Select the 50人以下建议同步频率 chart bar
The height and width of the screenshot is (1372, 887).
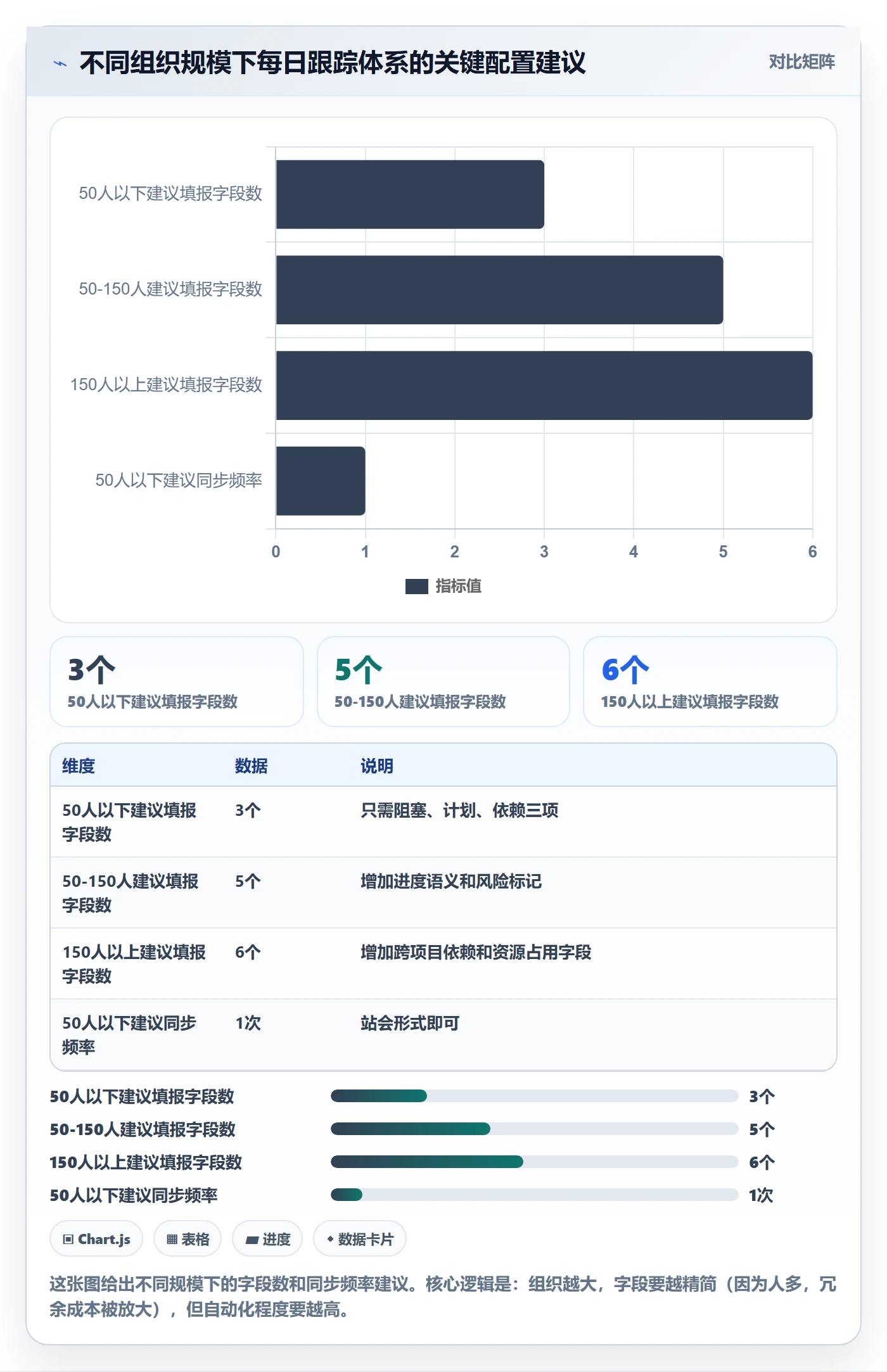click(321, 481)
